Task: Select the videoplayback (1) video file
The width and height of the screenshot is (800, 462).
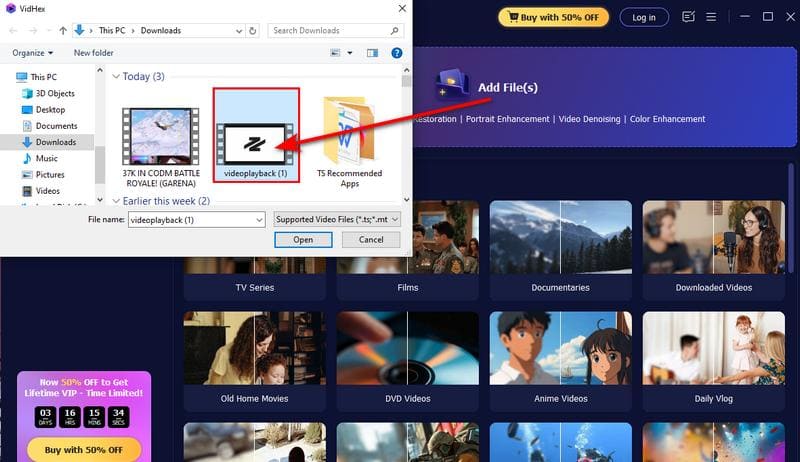Action: (x=255, y=140)
